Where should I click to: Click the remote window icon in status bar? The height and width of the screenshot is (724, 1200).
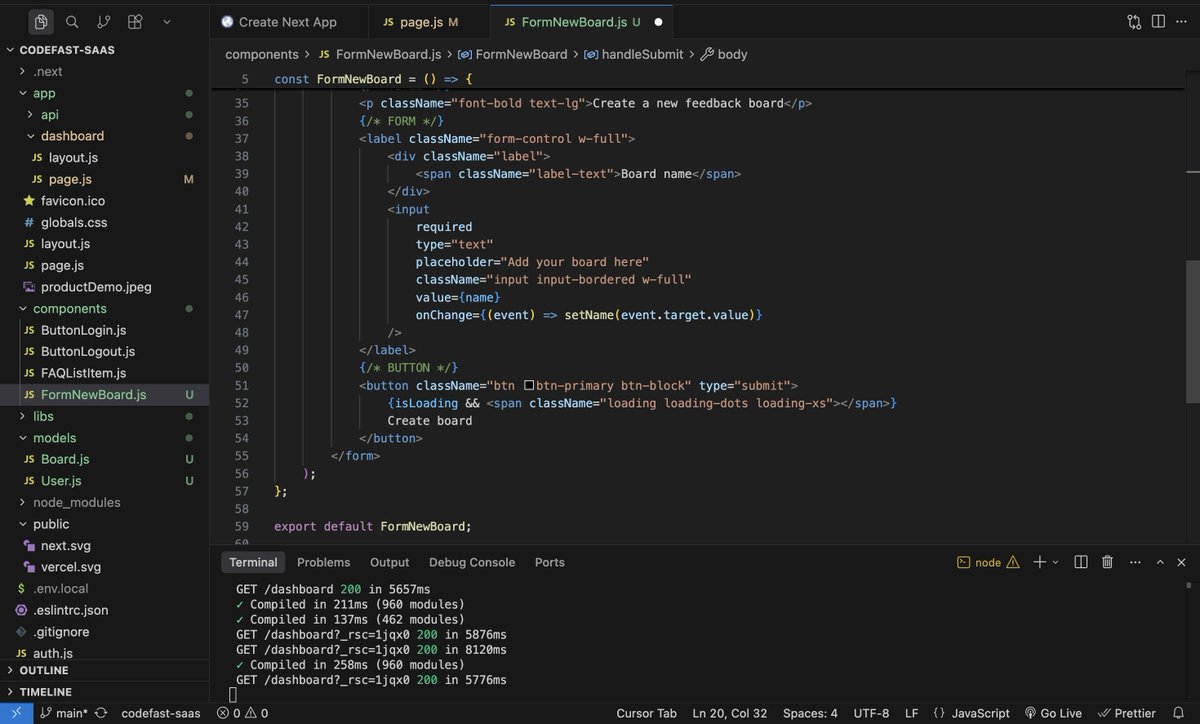15,713
